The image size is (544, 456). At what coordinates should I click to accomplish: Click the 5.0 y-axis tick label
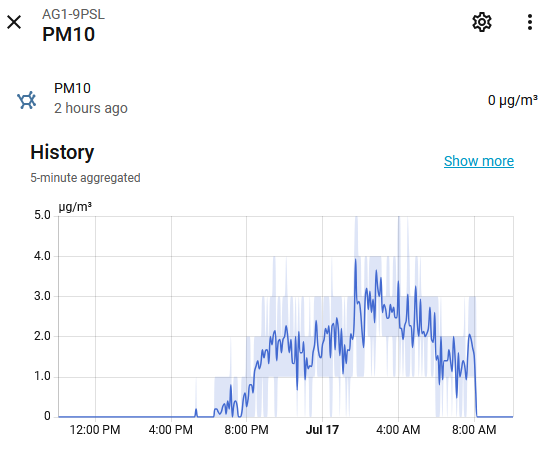[x=42, y=215]
